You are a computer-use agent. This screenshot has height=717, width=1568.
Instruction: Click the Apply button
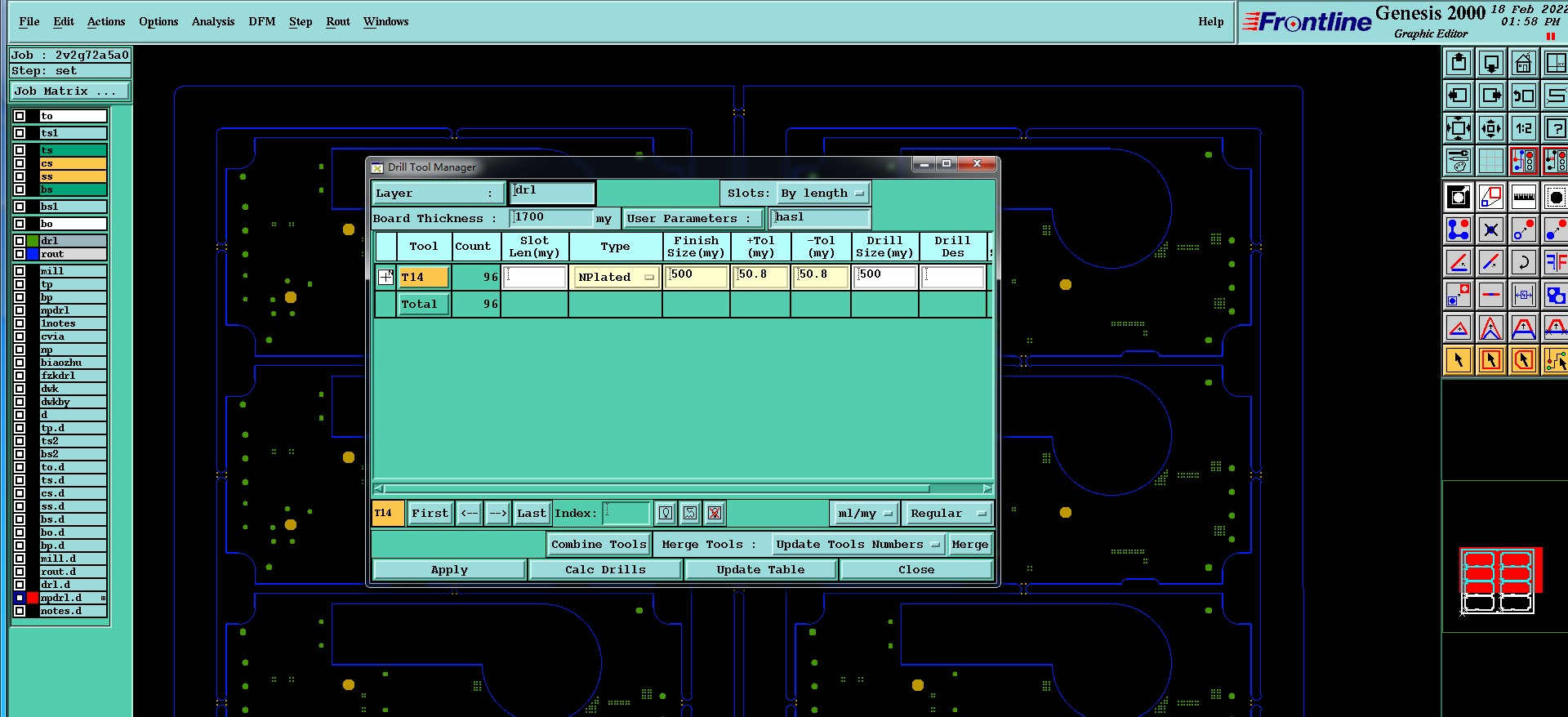point(449,570)
